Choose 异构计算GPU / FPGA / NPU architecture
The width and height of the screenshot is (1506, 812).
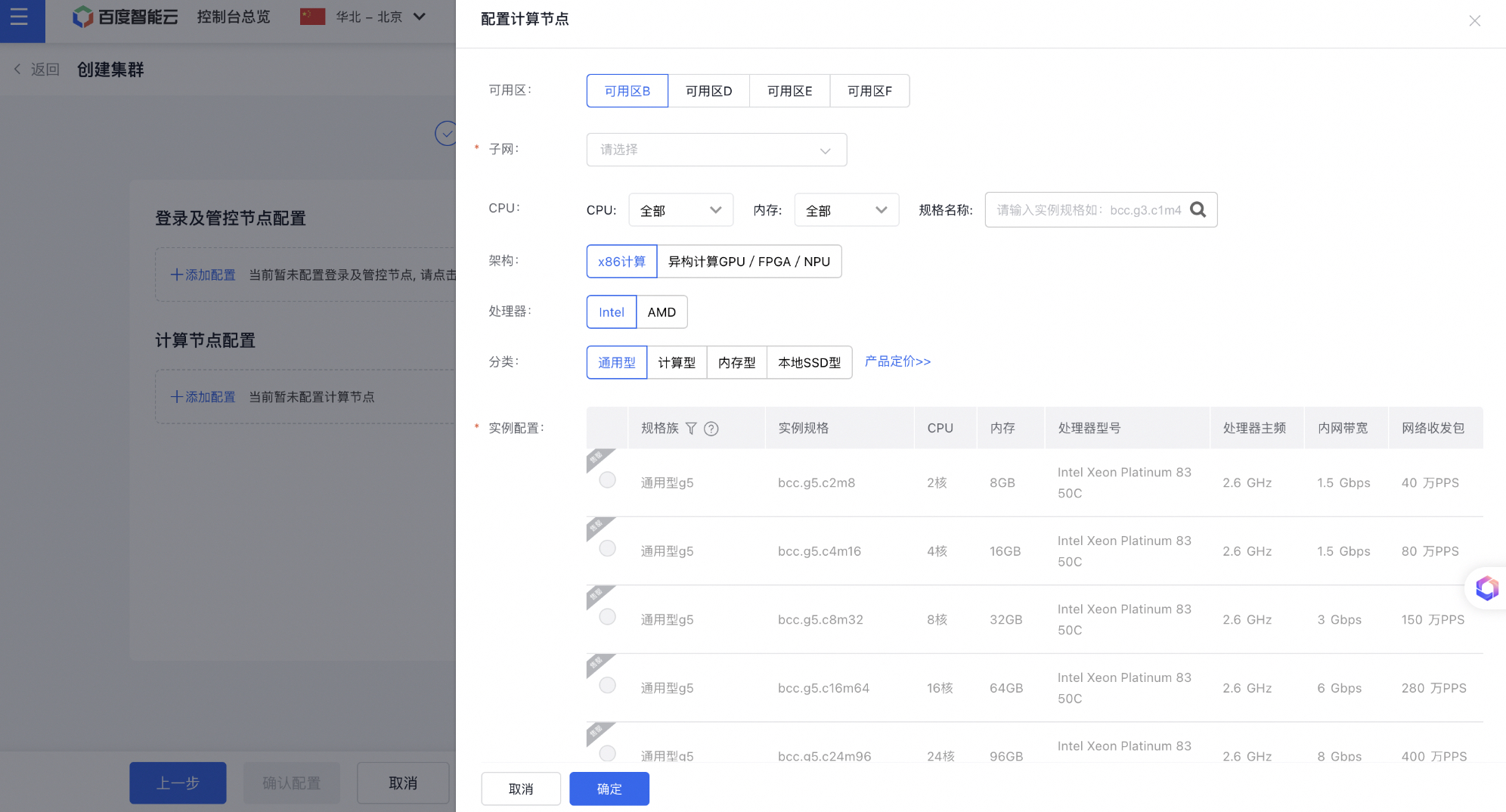[749, 262]
